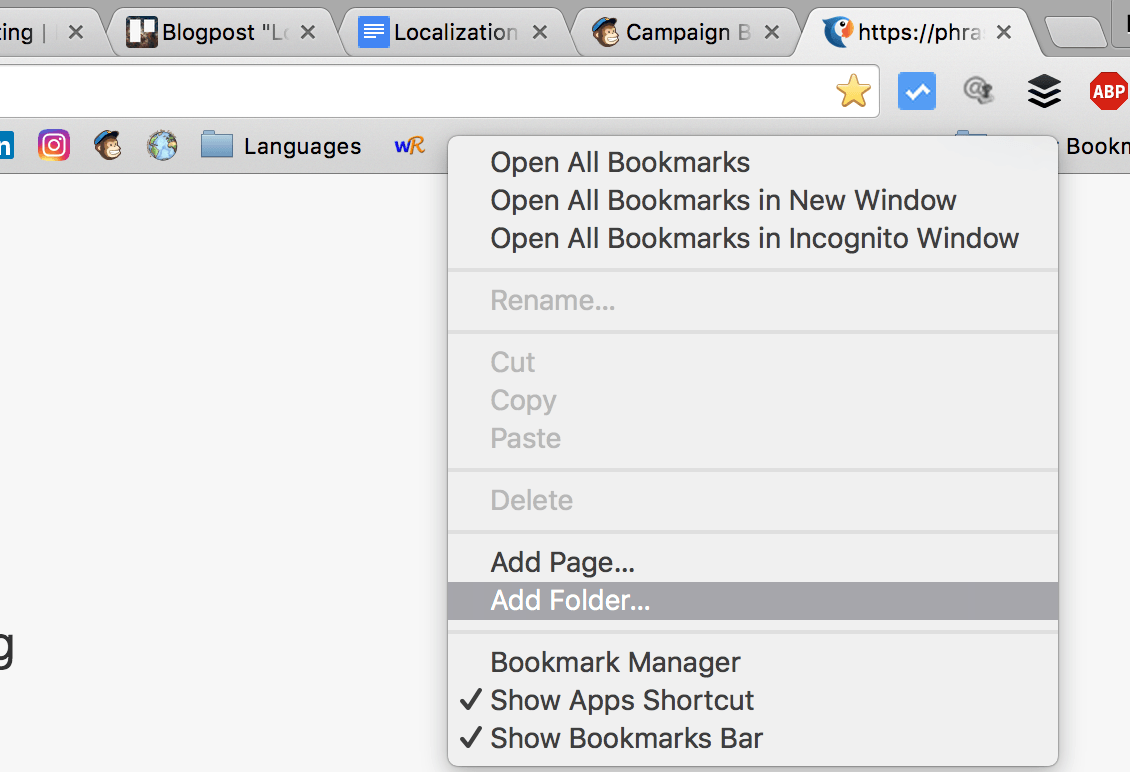The image size is (1130, 772).
Task: Click the globe bookmark icon
Action: pyautogui.click(x=161, y=145)
